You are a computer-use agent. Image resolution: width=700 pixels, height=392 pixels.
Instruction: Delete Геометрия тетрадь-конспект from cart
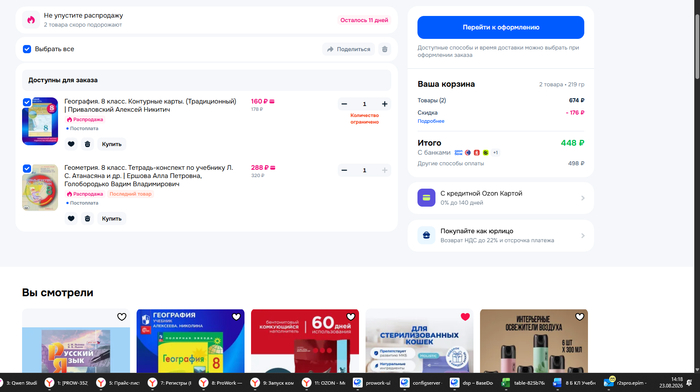(x=88, y=219)
